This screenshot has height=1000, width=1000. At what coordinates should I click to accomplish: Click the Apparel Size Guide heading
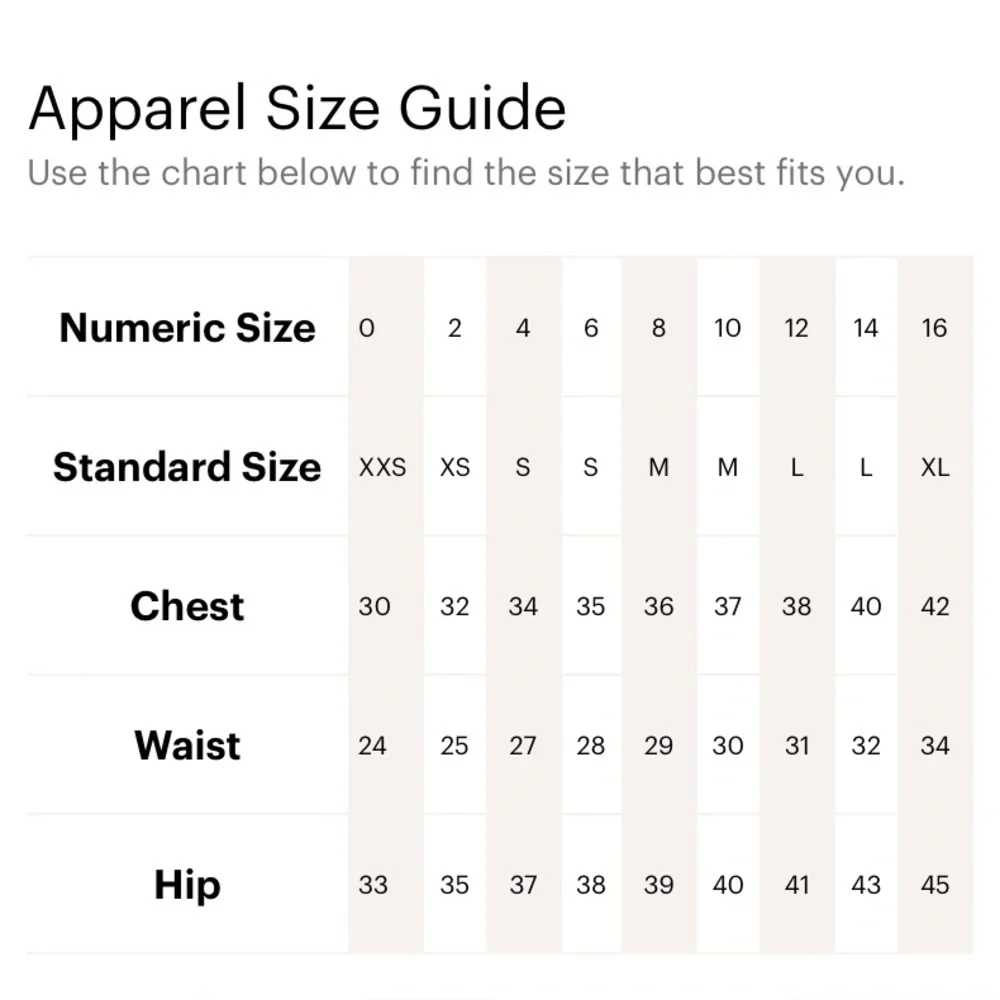tap(297, 109)
